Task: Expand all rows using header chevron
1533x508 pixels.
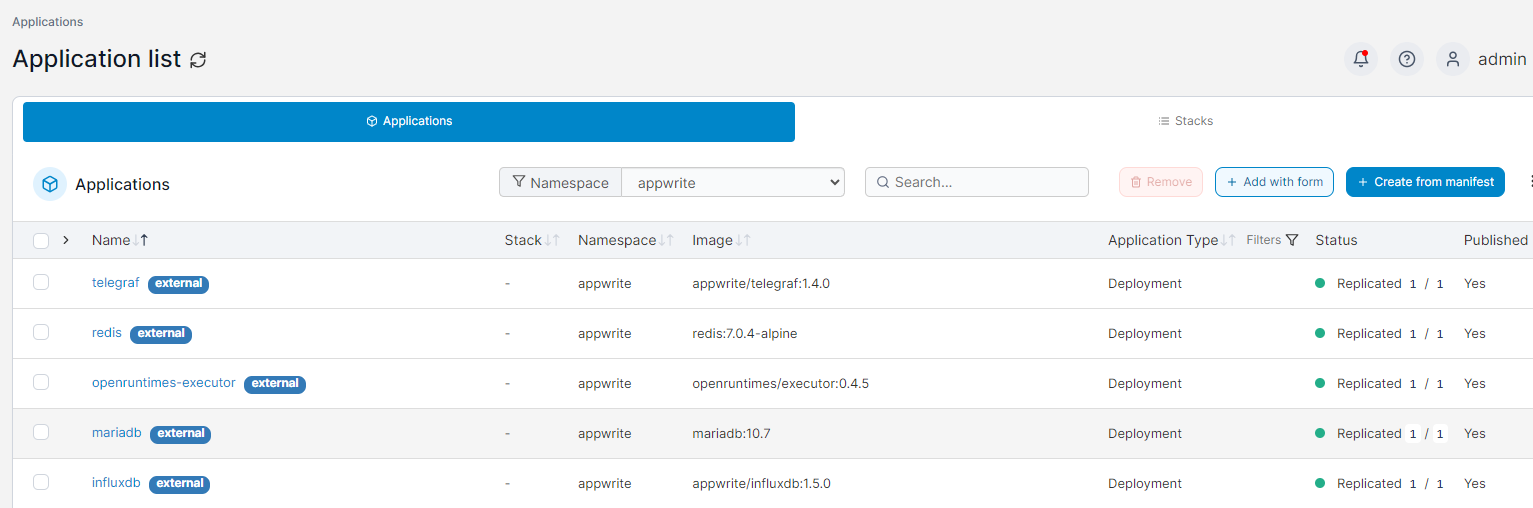Action: pos(66,240)
